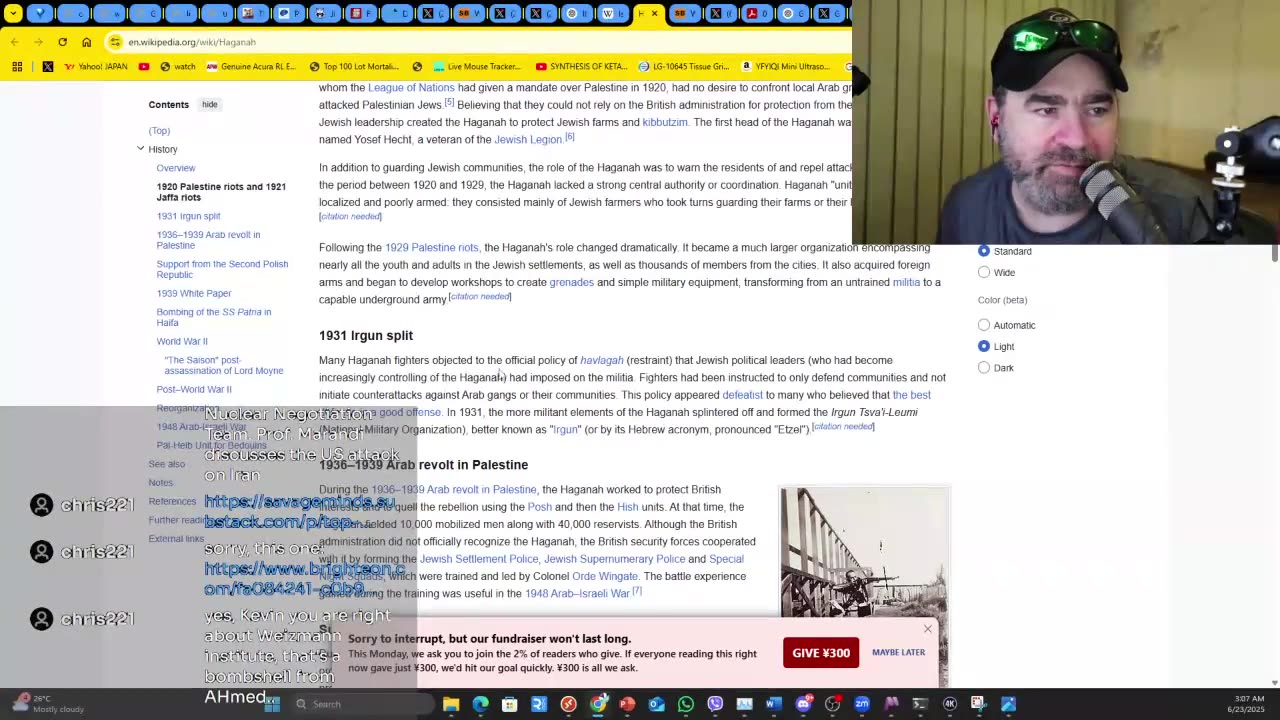Open the grenades article link

(x=572, y=282)
